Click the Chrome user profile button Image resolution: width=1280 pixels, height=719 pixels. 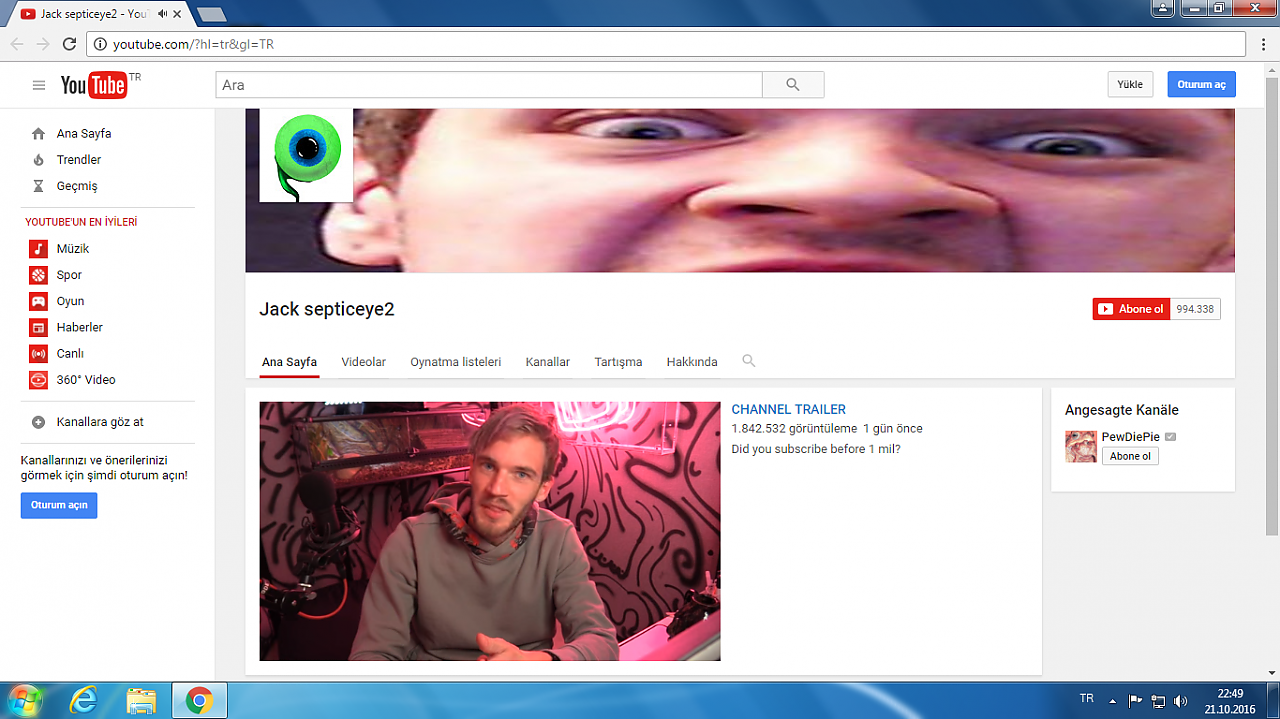click(1163, 8)
